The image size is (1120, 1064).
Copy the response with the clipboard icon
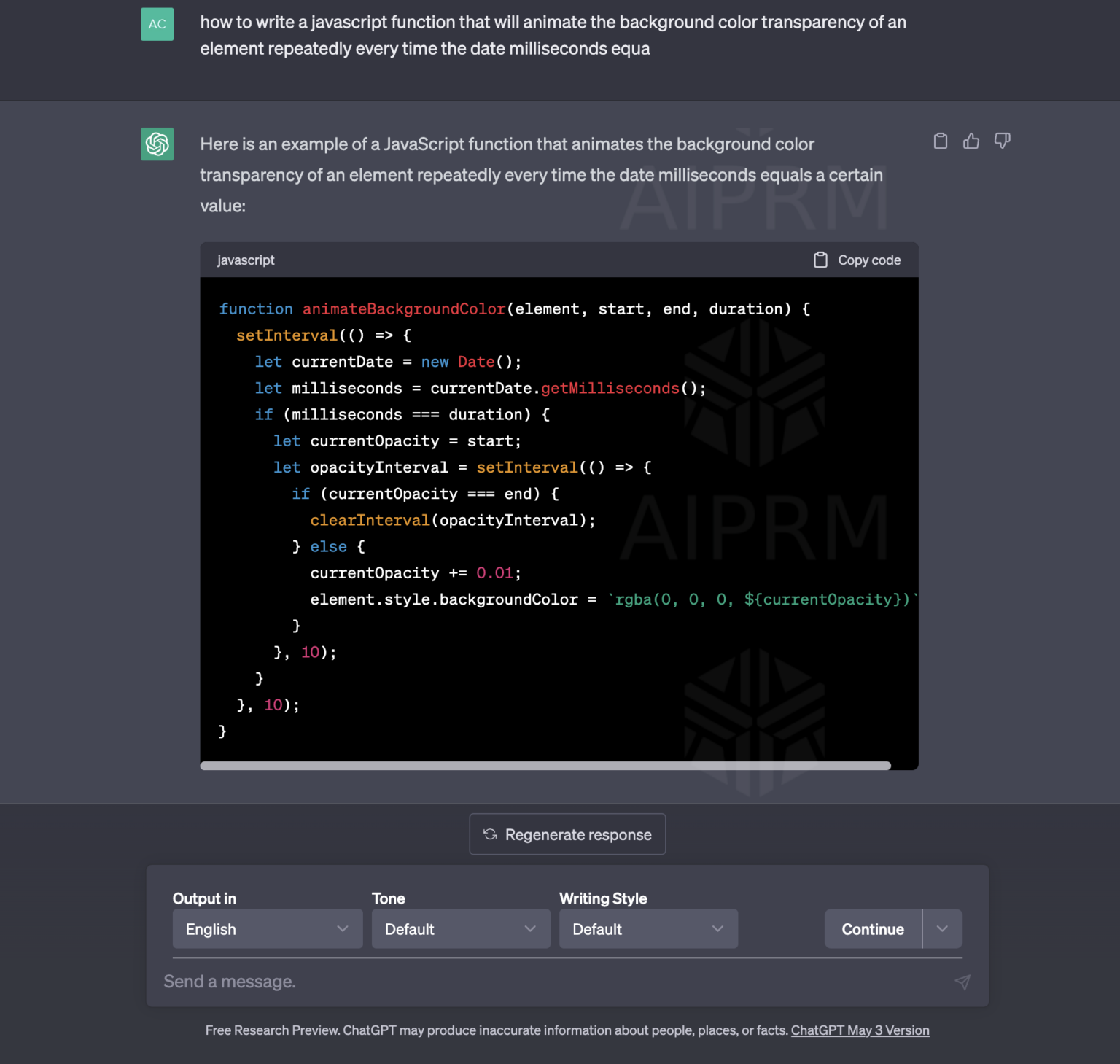(x=941, y=141)
